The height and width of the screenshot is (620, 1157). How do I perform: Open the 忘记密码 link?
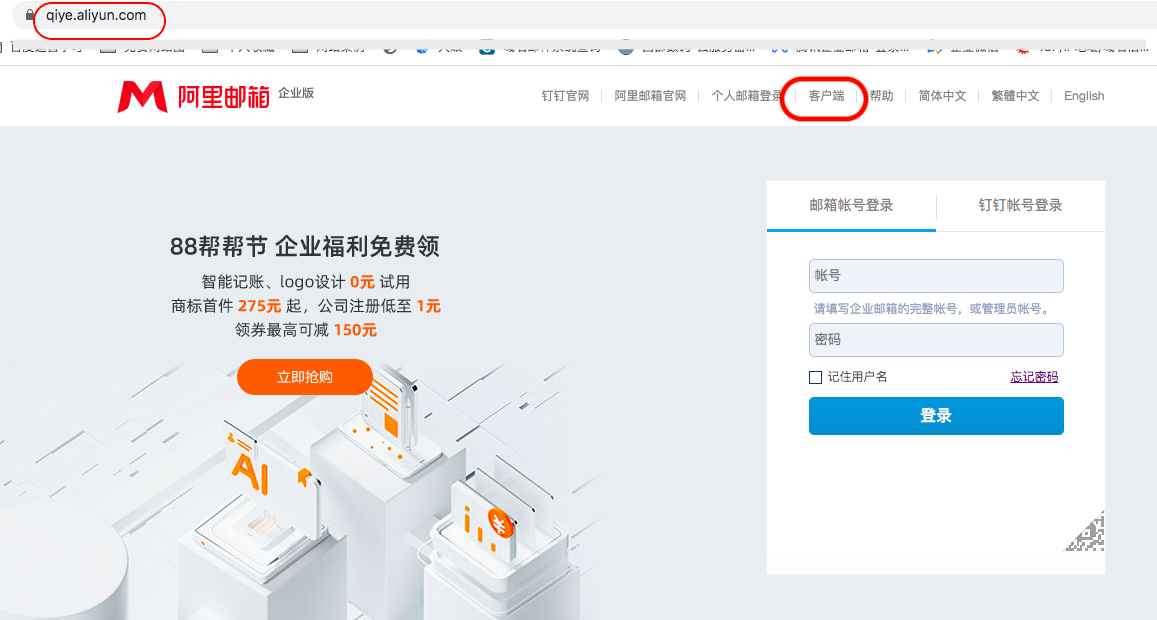click(x=1034, y=377)
